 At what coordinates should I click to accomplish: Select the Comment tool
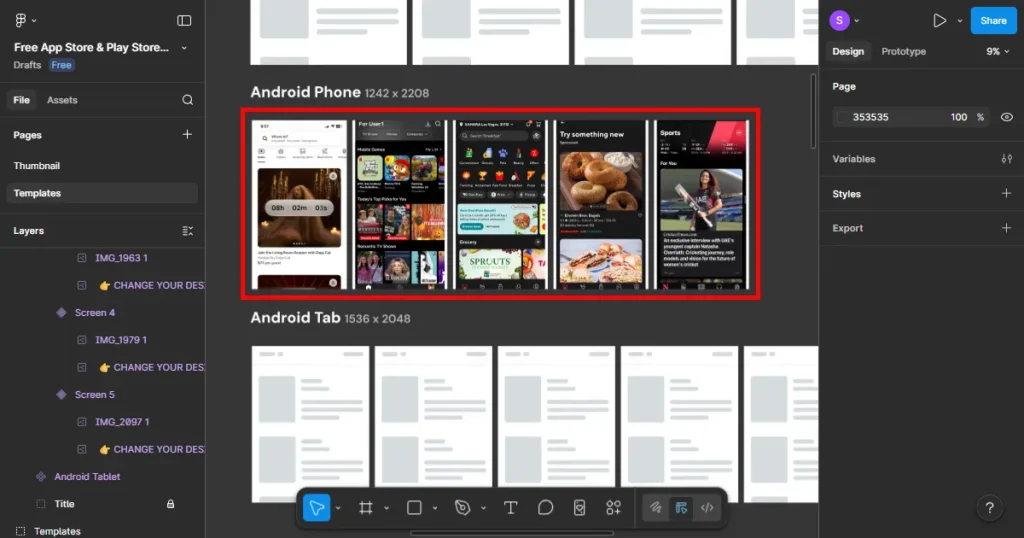545,508
